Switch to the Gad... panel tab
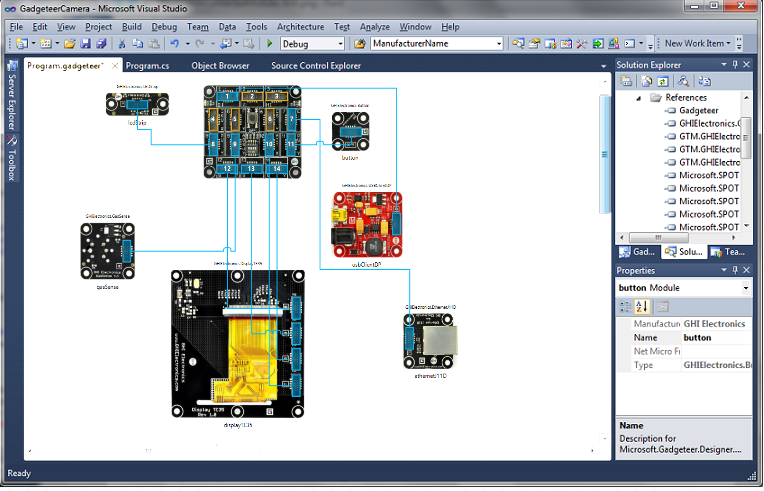This screenshot has height=491, width=764. pyautogui.click(x=638, y=252)
